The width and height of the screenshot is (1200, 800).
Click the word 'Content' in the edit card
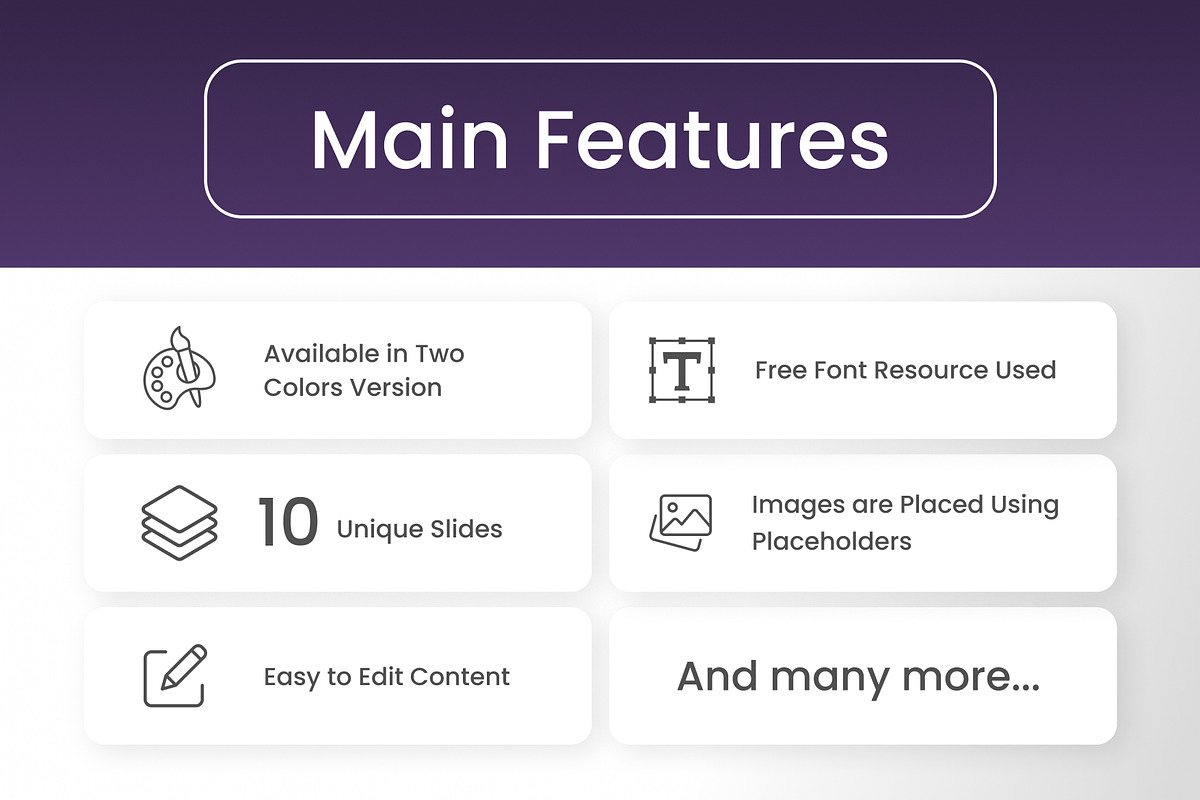[x=461, y=677]
